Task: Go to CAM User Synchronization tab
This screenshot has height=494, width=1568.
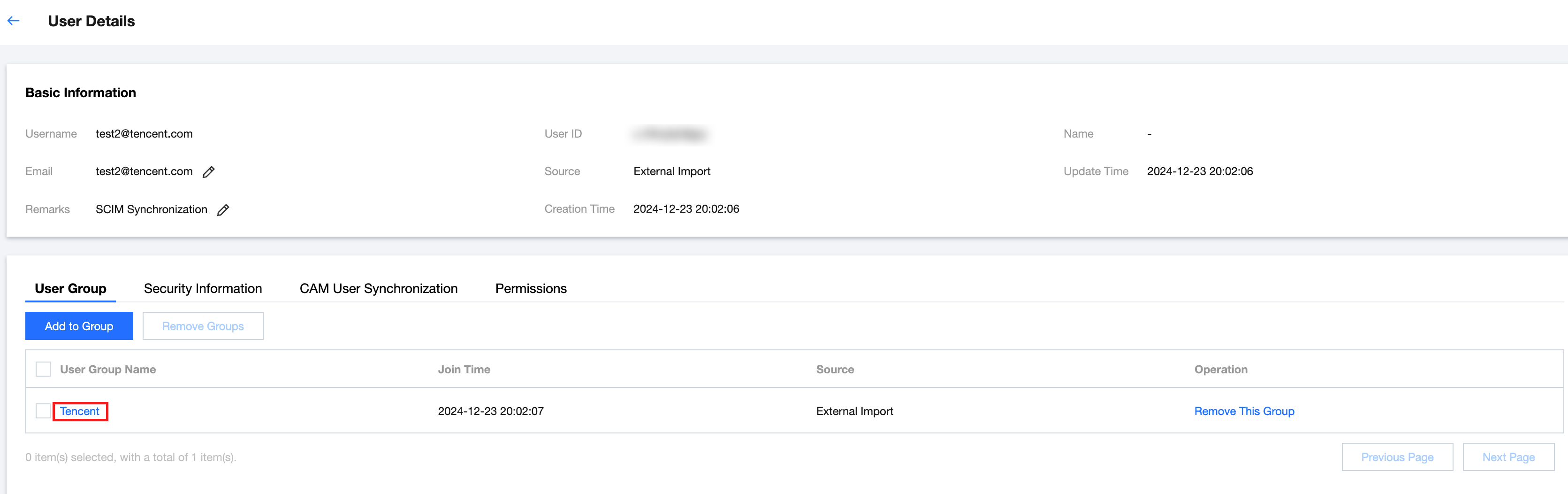Action: 378,289
